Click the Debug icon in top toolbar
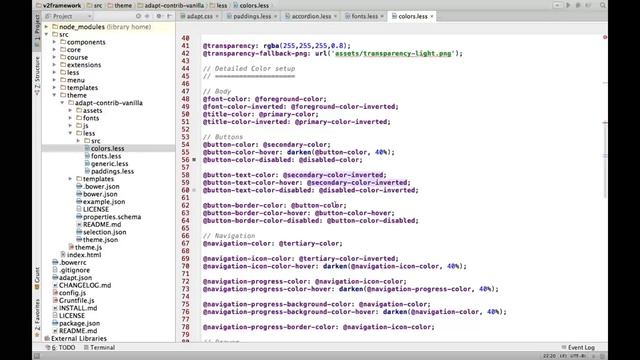Screen dimensions: 640x360 tap(578, 5)
